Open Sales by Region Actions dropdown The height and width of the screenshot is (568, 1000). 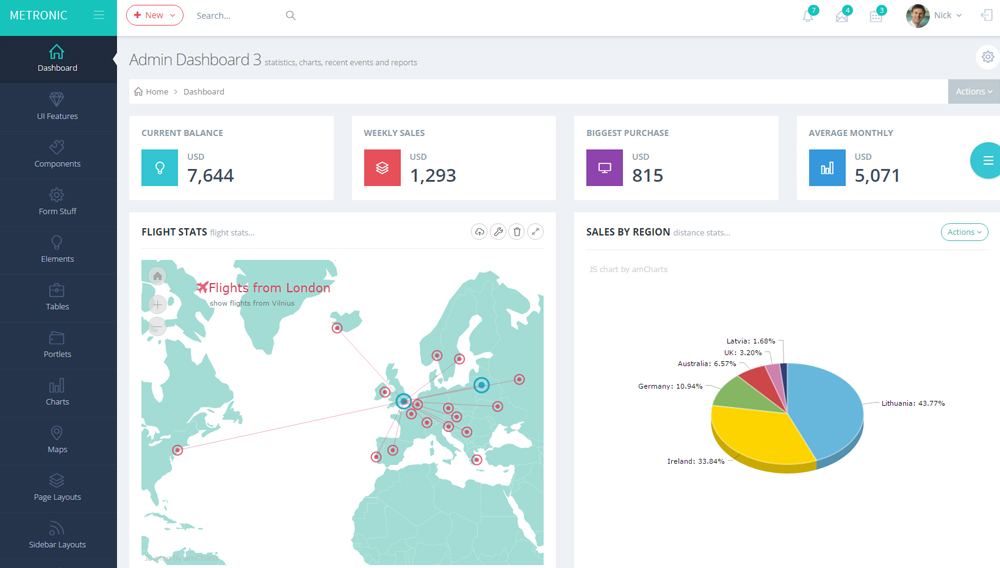click(964, 232)
